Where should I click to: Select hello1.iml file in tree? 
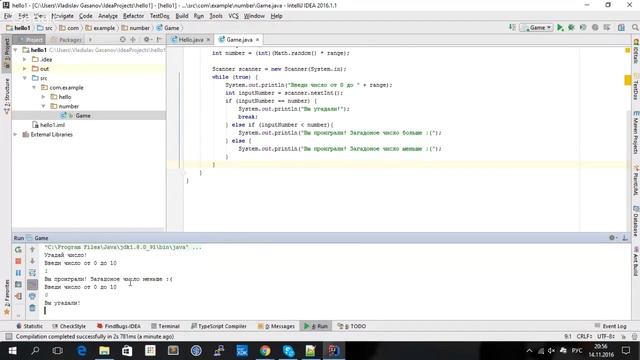48,125
